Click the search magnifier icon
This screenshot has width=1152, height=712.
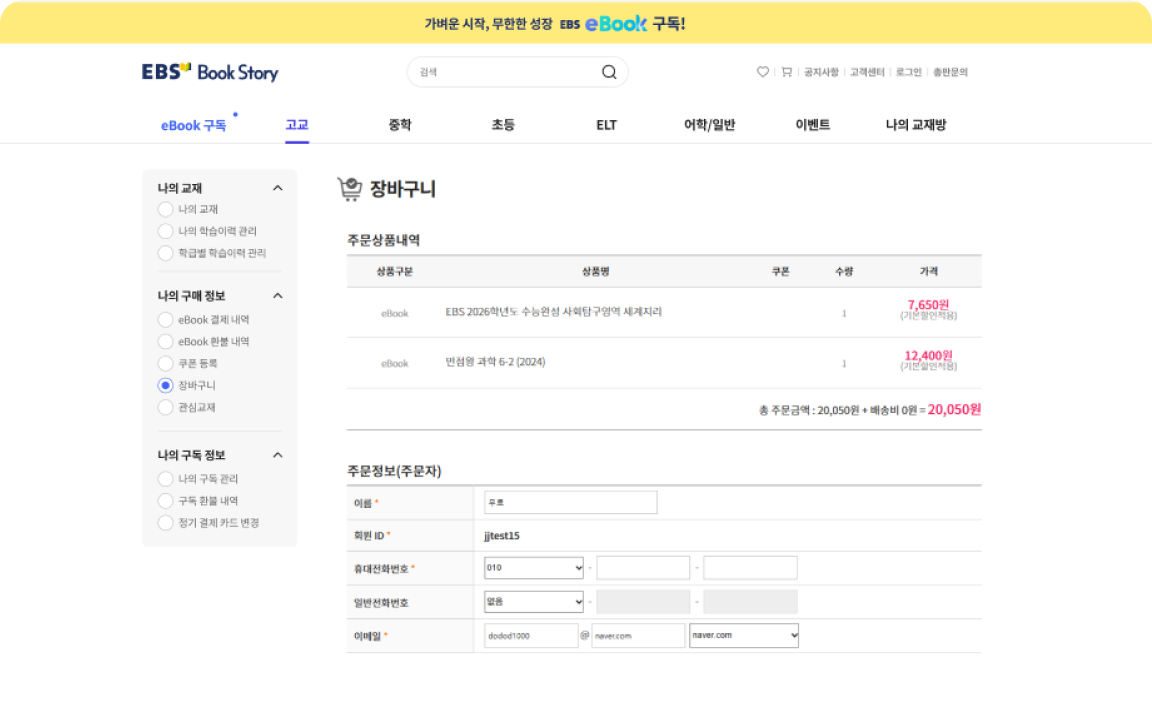tap(609, 72)
